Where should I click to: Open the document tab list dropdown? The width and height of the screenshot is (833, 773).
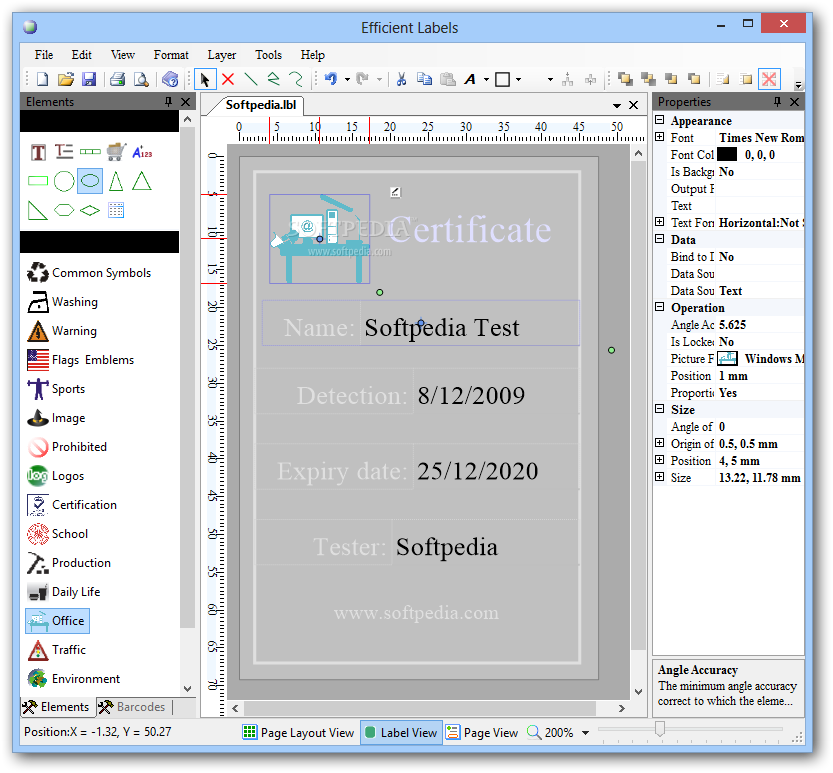pos(616,105)
